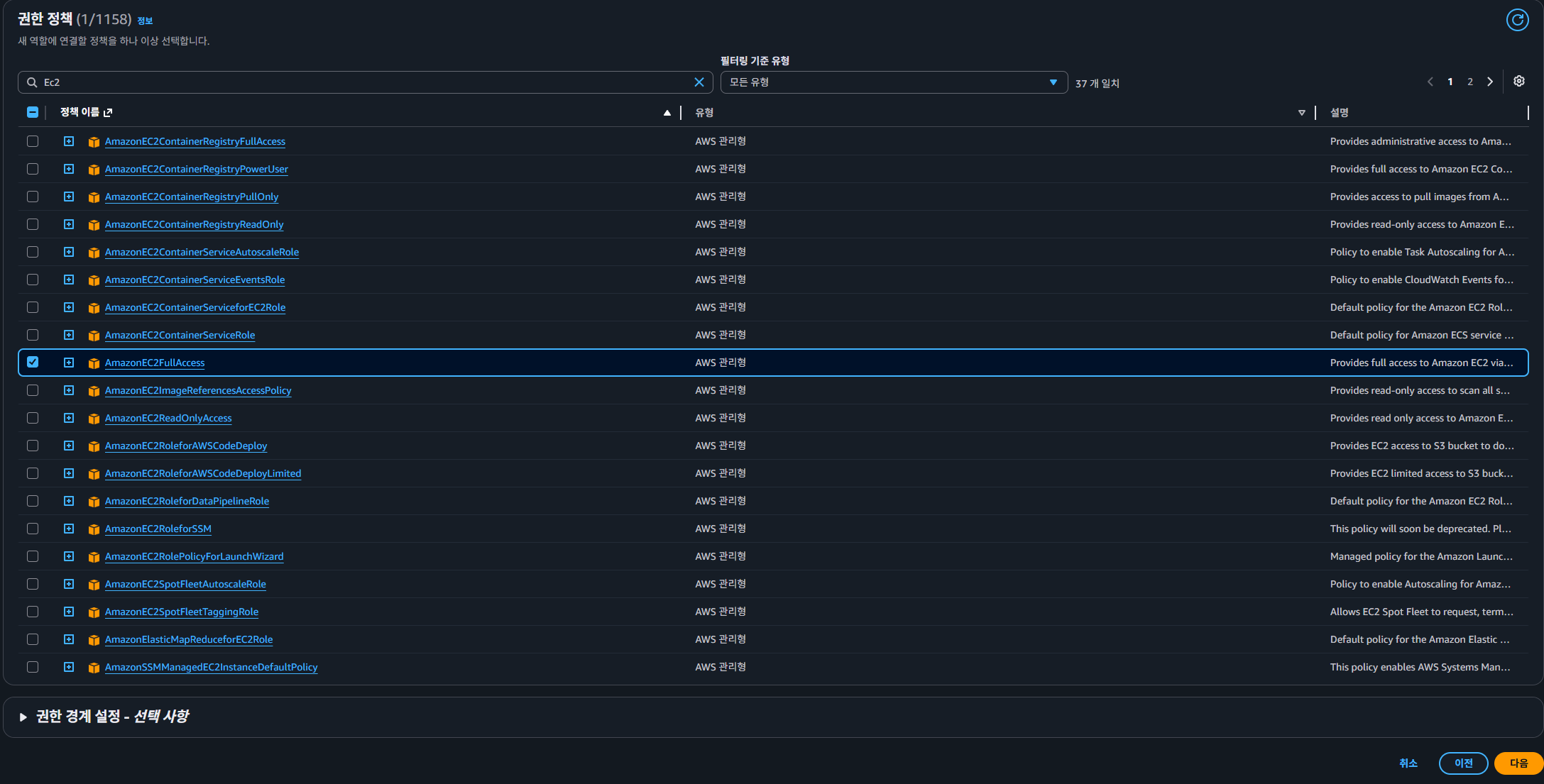The width and height of the screenshot is (1544, 784).
Task: Click the magnifier icon in the search box
Action: pyautogui.click(x=32, y=82)
